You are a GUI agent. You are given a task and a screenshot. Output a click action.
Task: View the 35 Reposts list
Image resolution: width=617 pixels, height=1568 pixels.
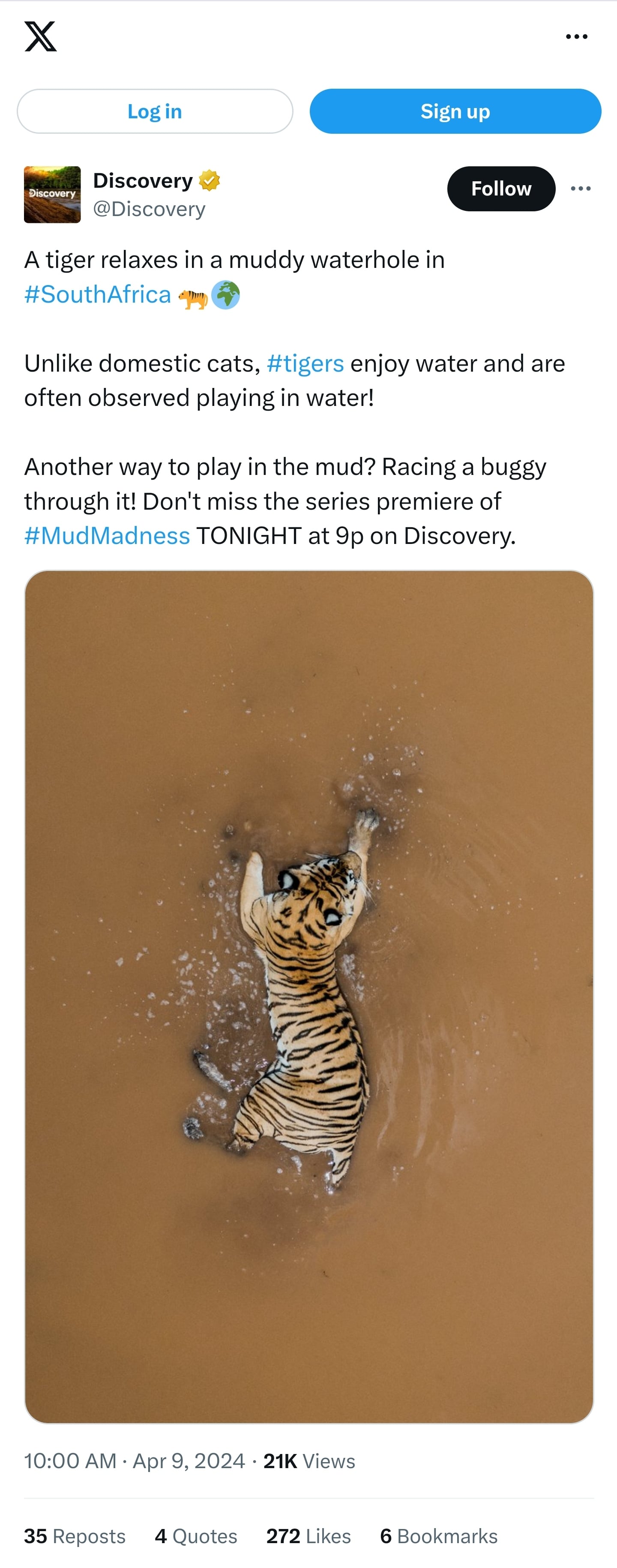pos(75,1536)
